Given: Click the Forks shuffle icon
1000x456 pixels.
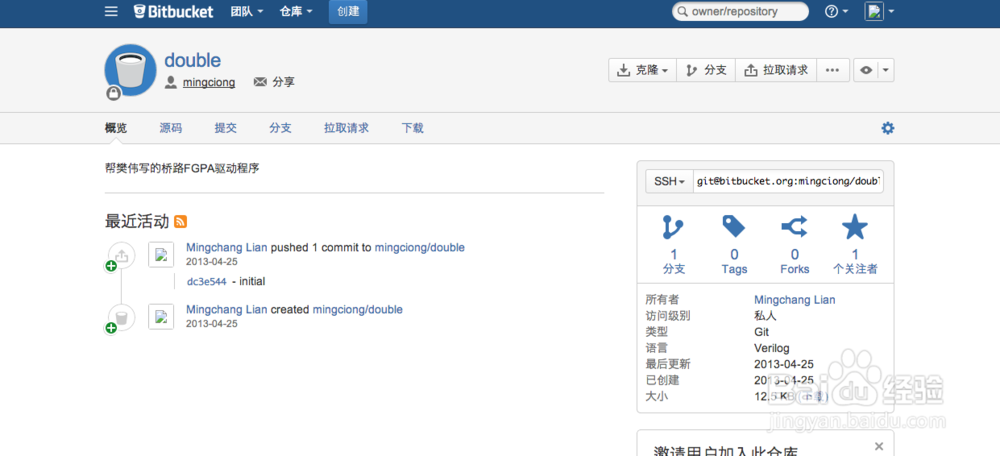Looking at the screenshot, I should (x=795, y=226).
